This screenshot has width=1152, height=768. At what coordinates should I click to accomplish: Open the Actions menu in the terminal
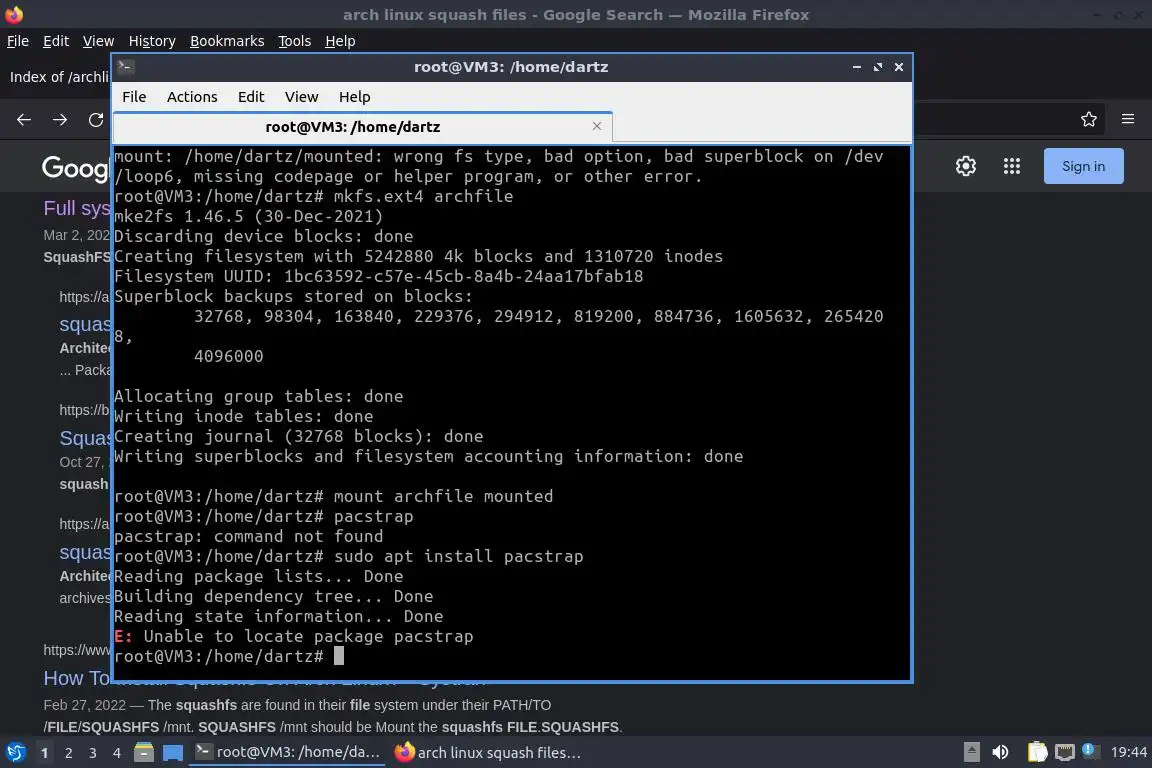pos(192,97)
